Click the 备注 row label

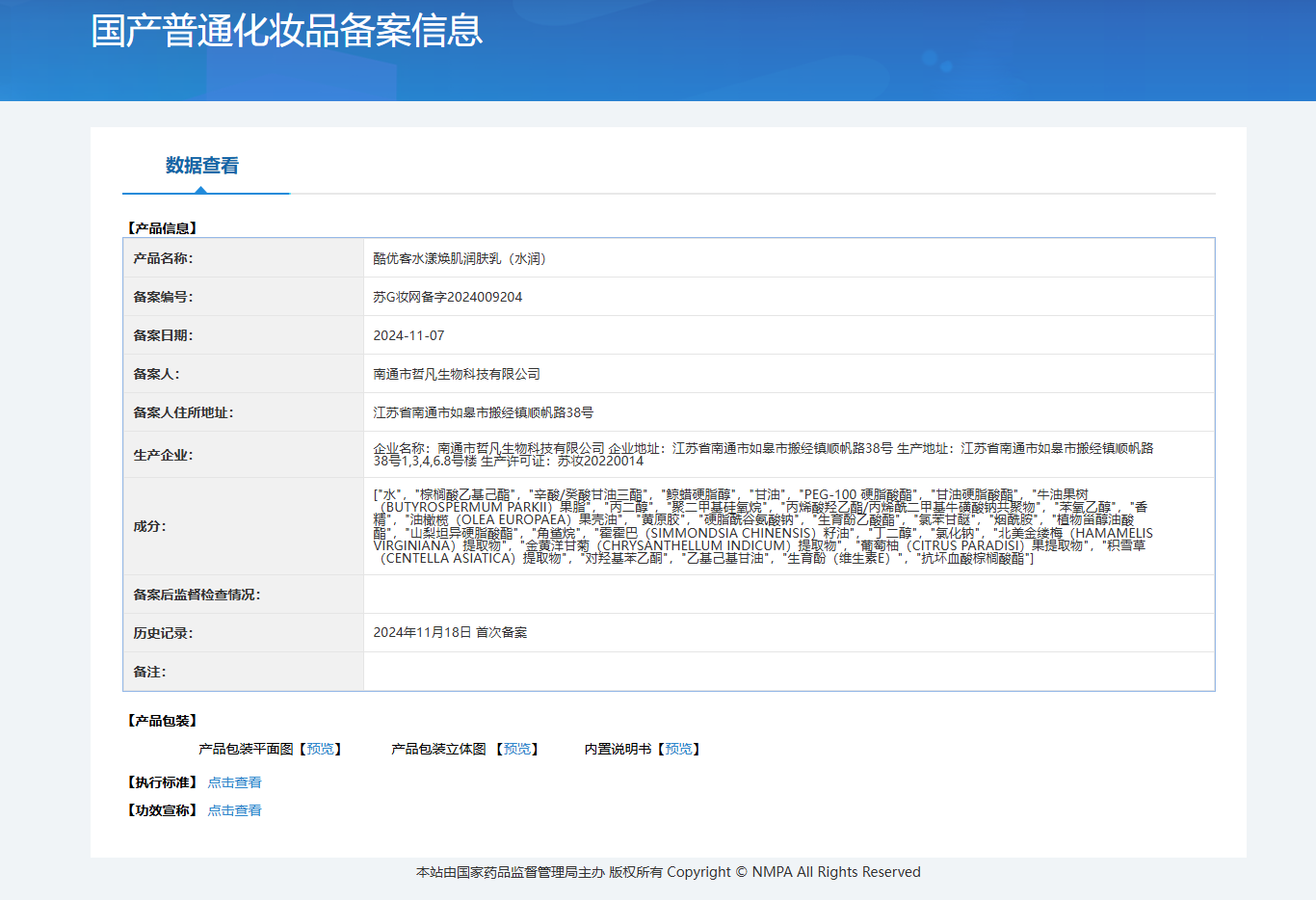[149, 672]
